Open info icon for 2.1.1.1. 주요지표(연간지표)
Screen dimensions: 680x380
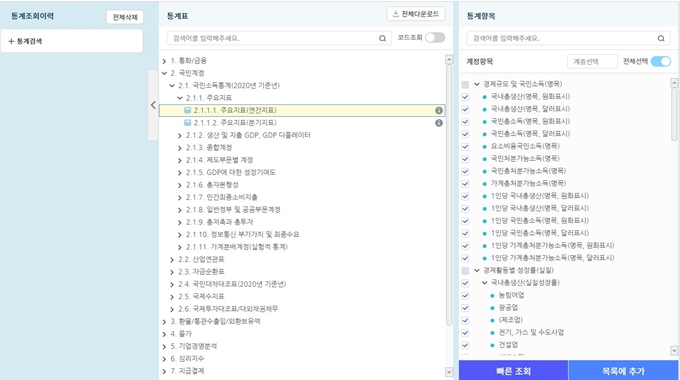click(x=439, y=111)
